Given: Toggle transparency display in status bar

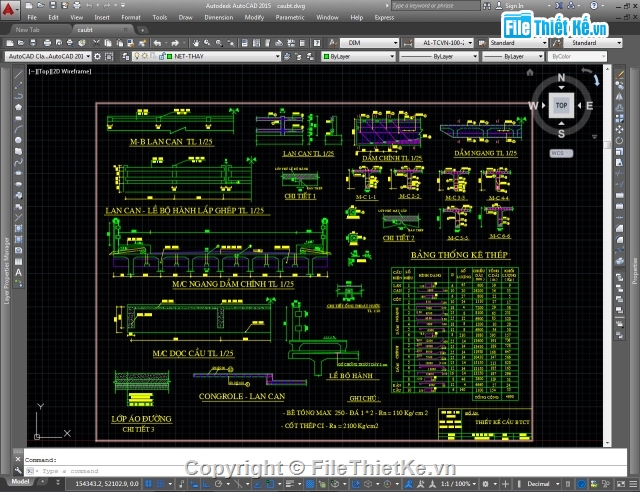Looking at the screenshot, I should [310, 484].
